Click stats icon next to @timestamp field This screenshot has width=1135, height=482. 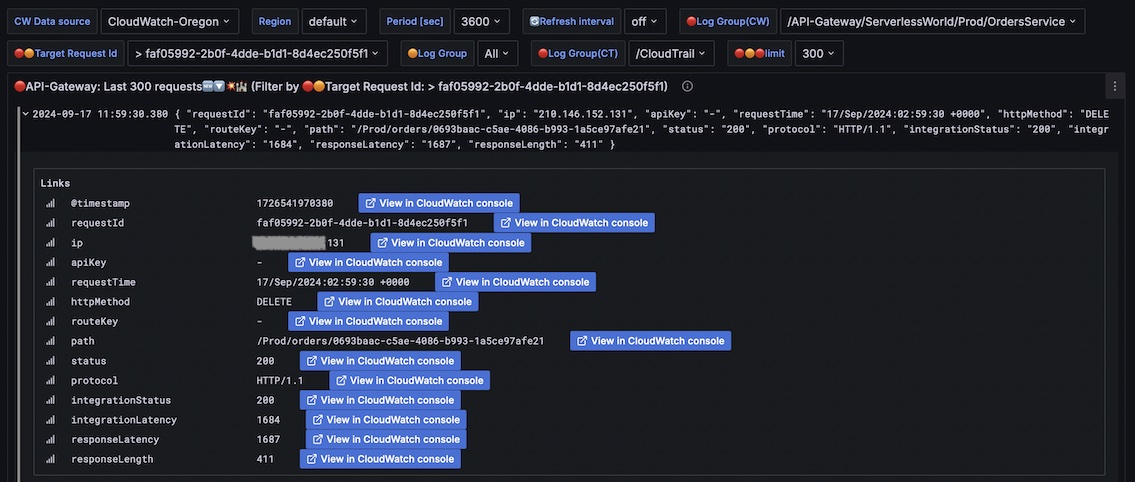(x=50, y=203)
